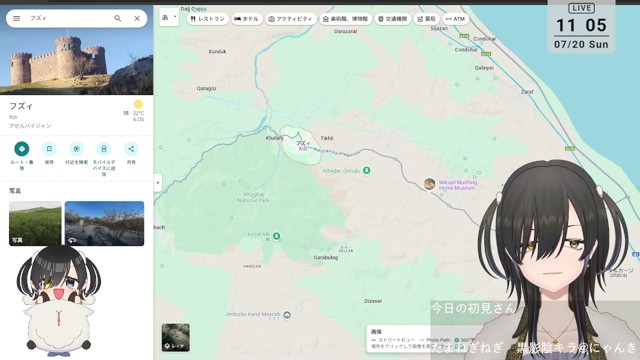Screen dimensions: 640x360
Task: Open the layers thumbnail on map
Action: [176, 338]
